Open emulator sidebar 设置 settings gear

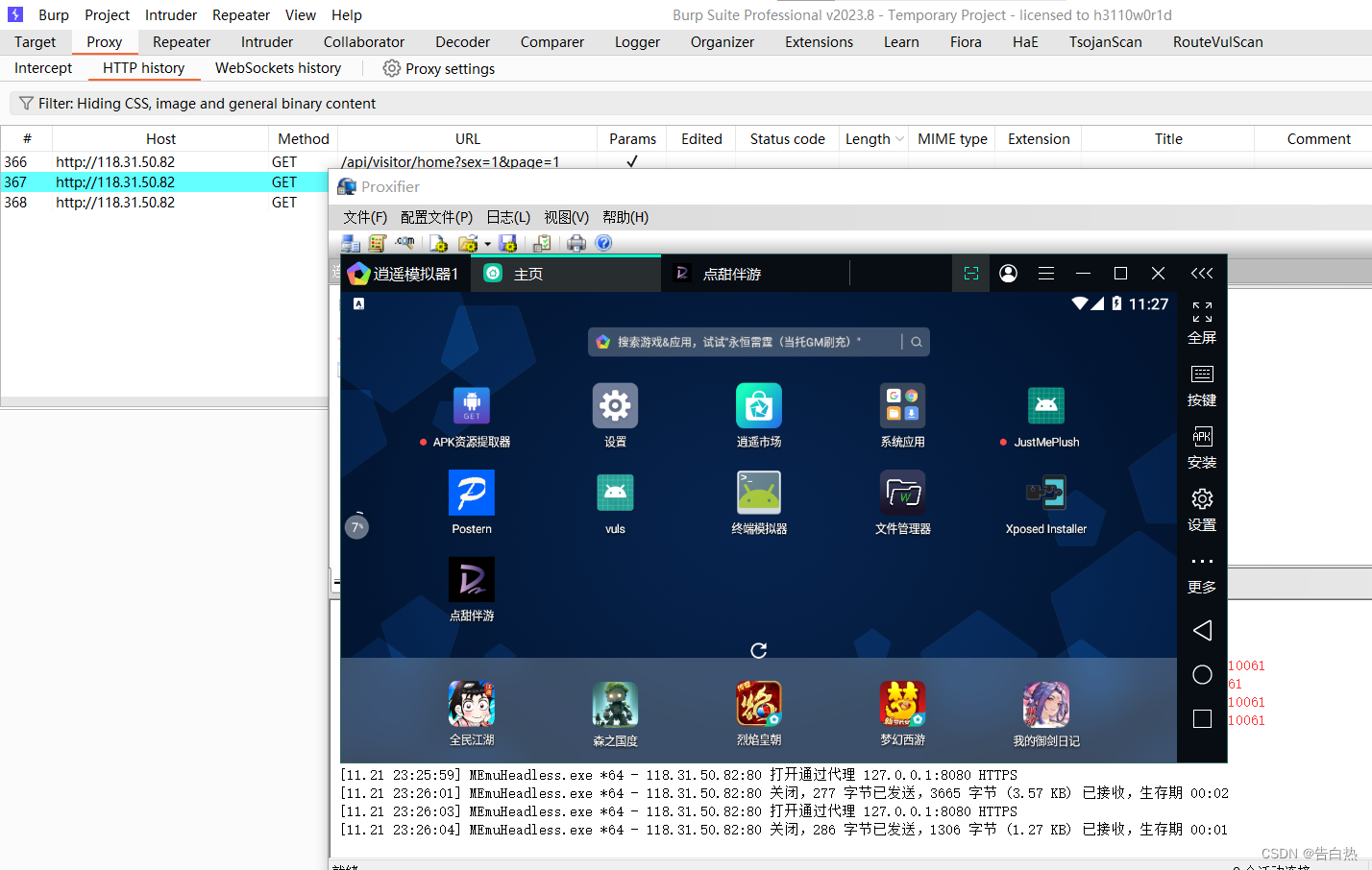pyautogui.click(x=1202, y=511)
